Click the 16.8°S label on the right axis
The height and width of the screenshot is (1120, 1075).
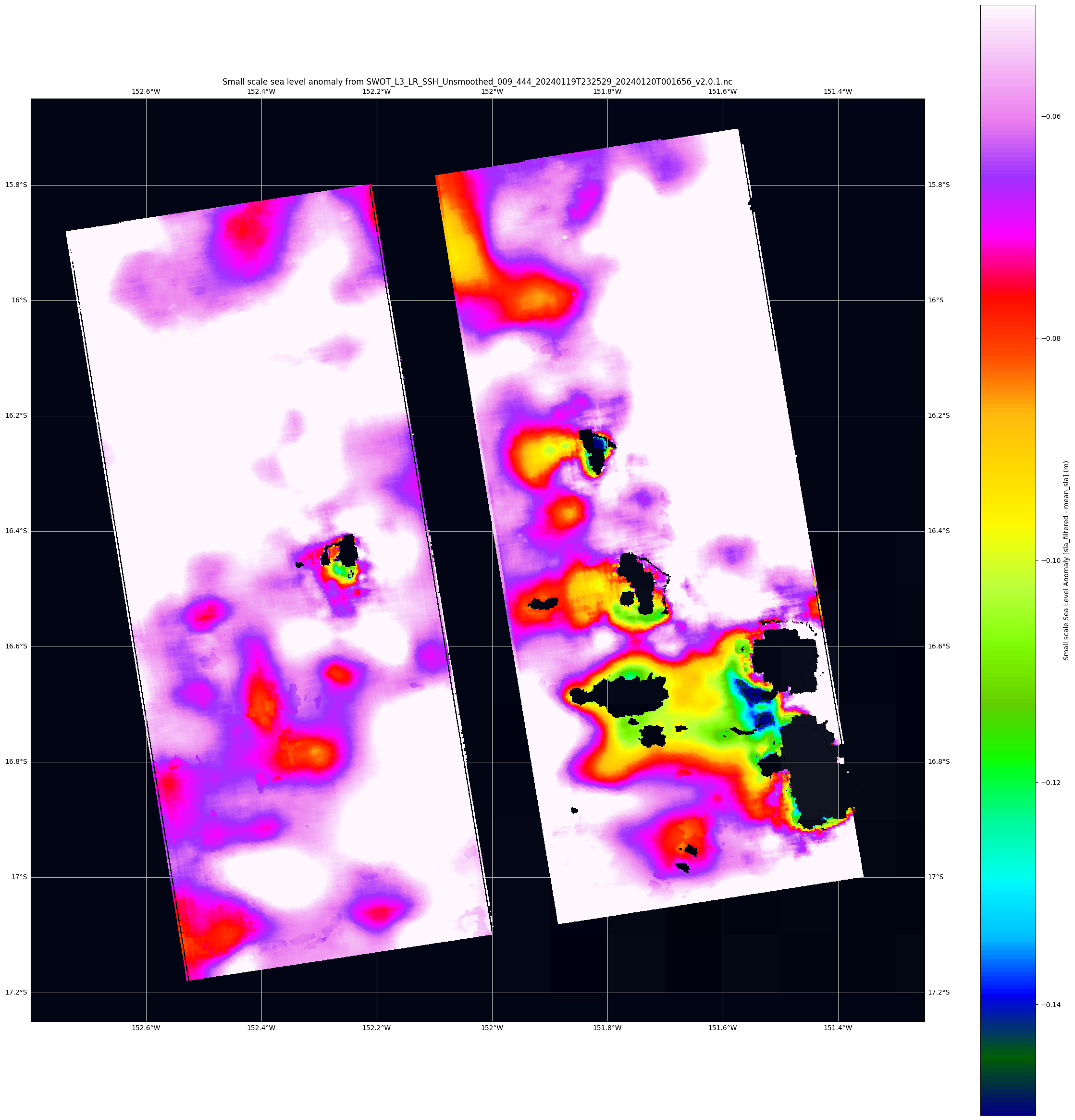point(939,762)
